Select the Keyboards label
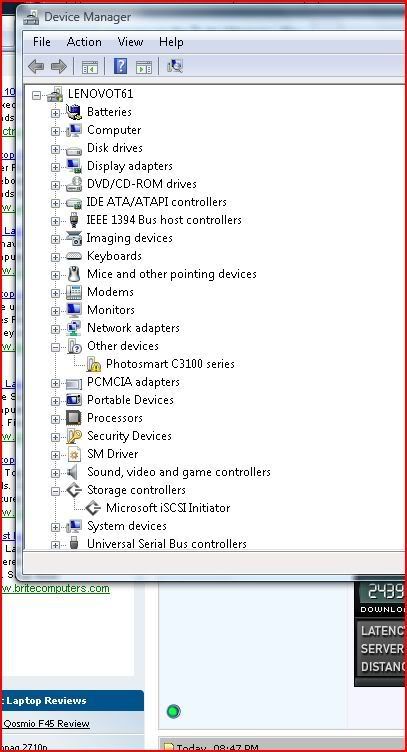Screen dimensions: 407x752 tap(114, 256)
